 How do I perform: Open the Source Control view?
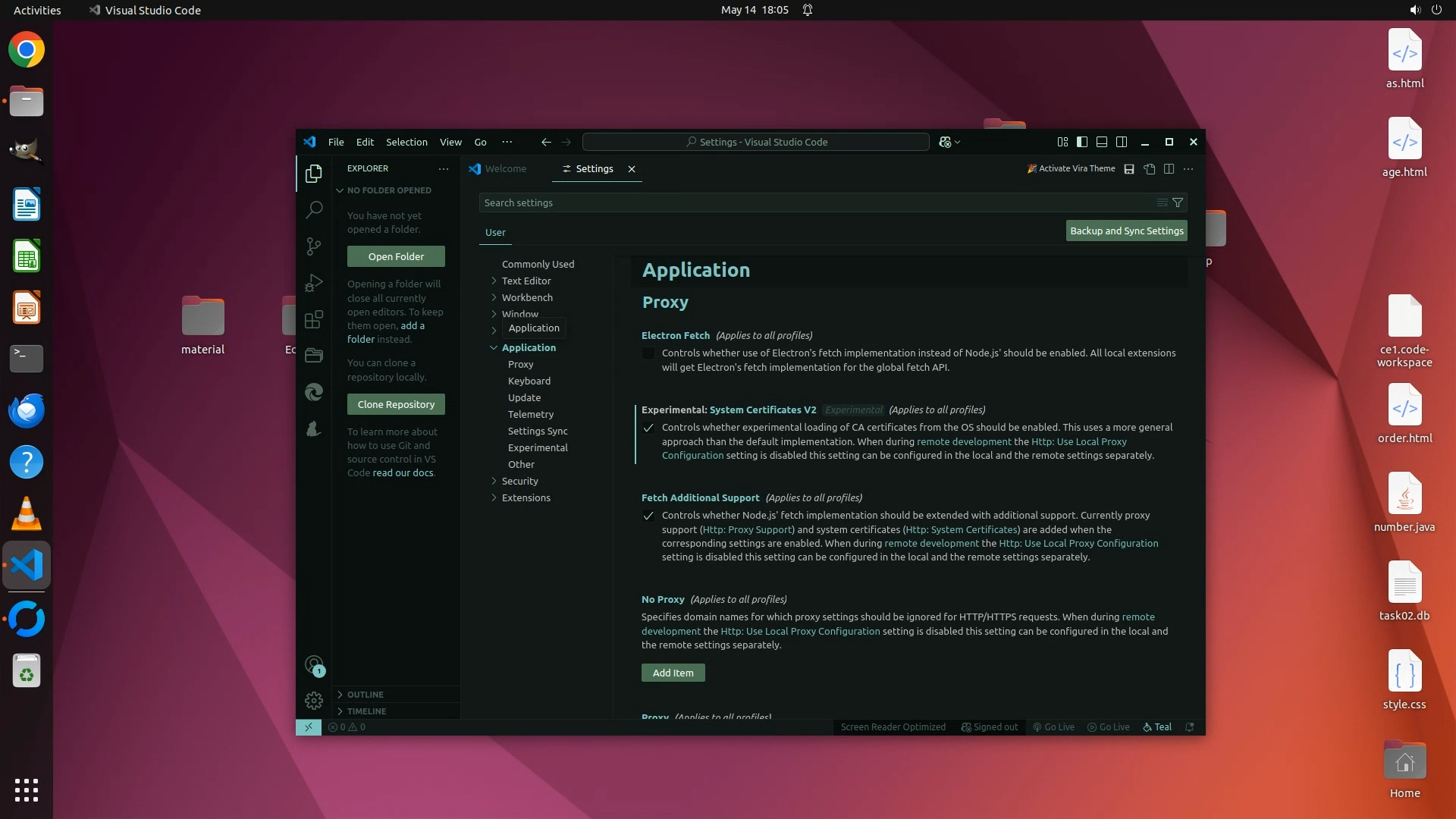(x=314, y=246)
